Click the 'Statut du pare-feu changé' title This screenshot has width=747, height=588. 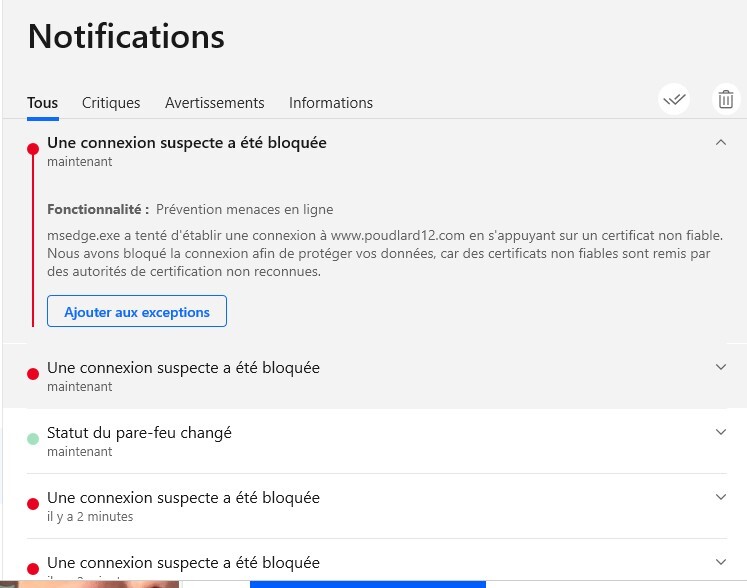[x=139, y=433]
